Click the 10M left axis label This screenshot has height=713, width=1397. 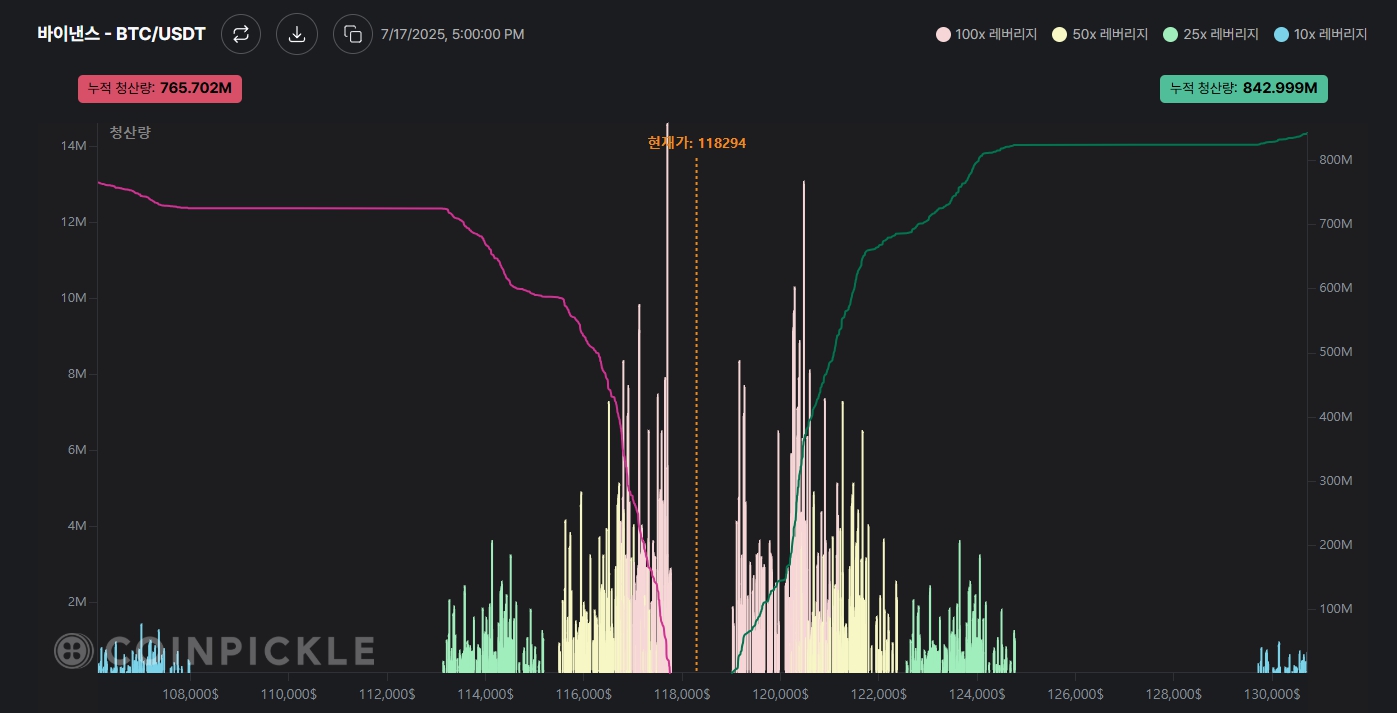click(74, 298)
